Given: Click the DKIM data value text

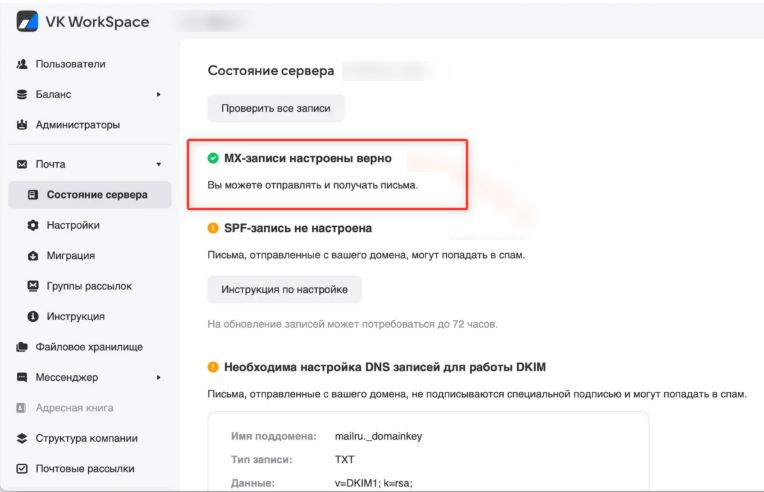Looking at the screenshot, I should click(370, 481).
